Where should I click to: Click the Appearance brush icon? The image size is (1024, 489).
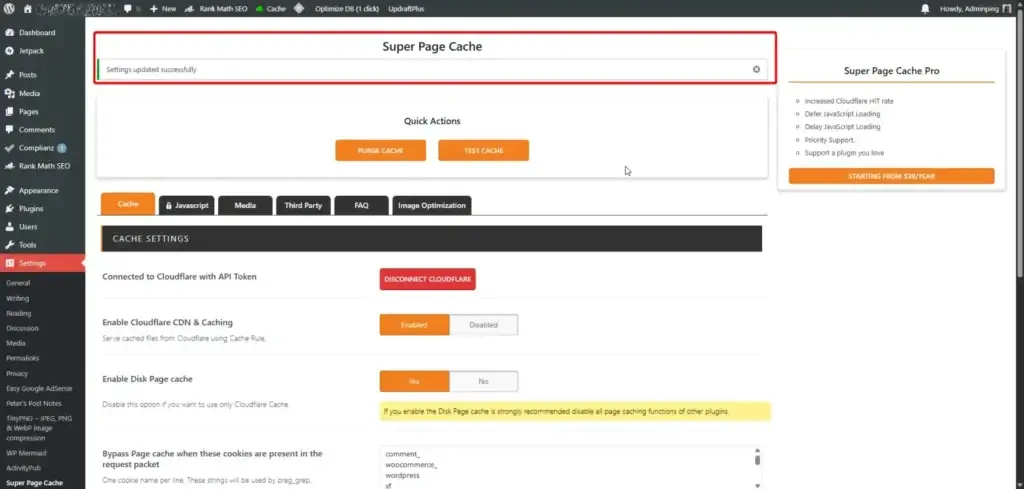[10, 191]
